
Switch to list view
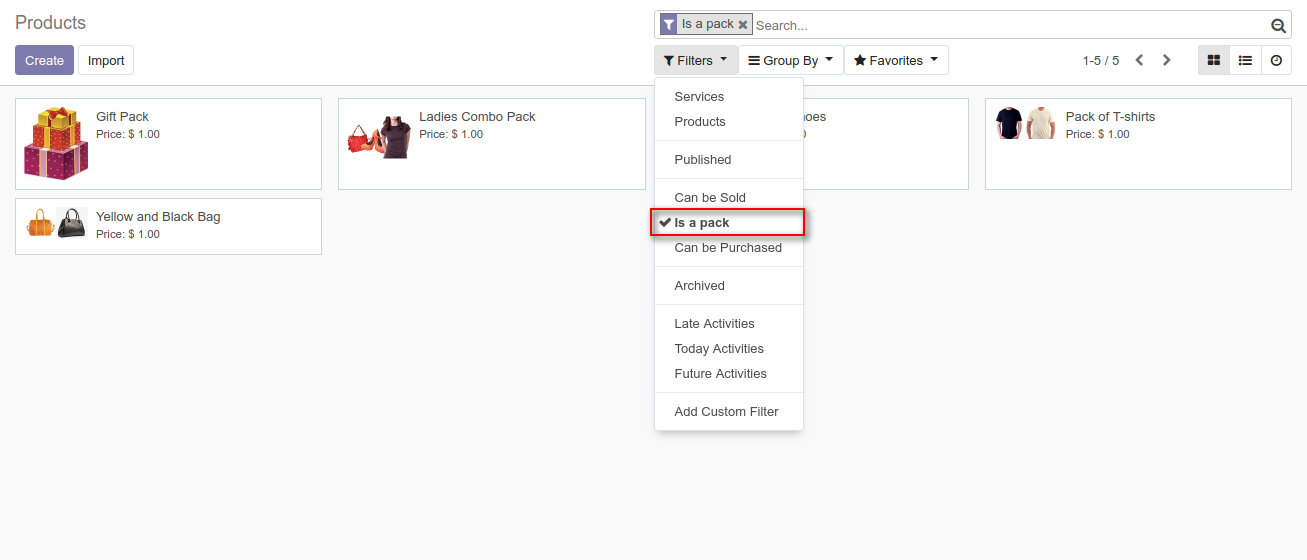pyautogui.click(x=1245, y=60)
